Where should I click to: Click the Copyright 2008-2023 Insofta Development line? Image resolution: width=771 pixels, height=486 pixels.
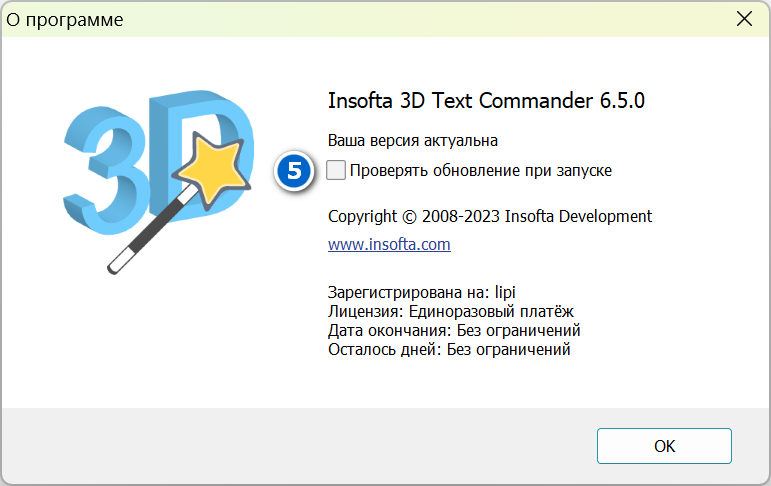[x=490, y=216]
